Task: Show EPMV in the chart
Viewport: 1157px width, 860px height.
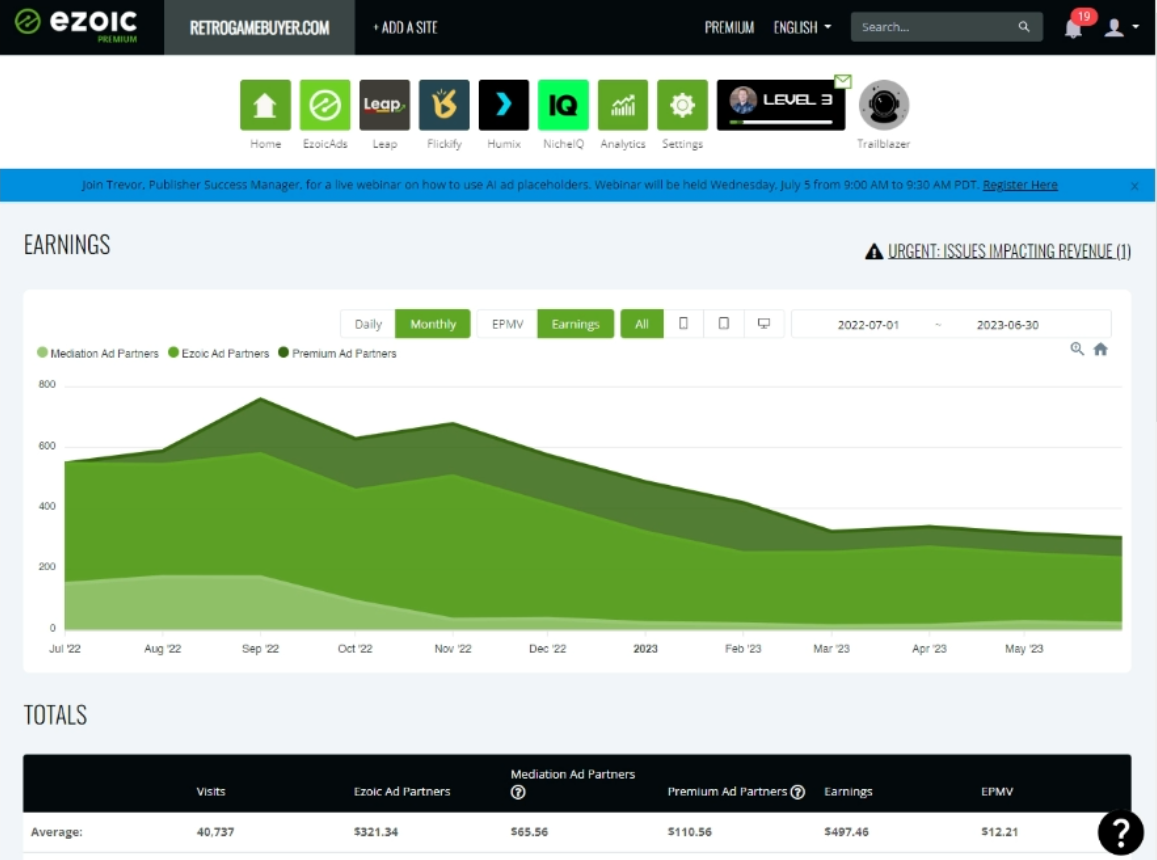Action: click(508, 324)
